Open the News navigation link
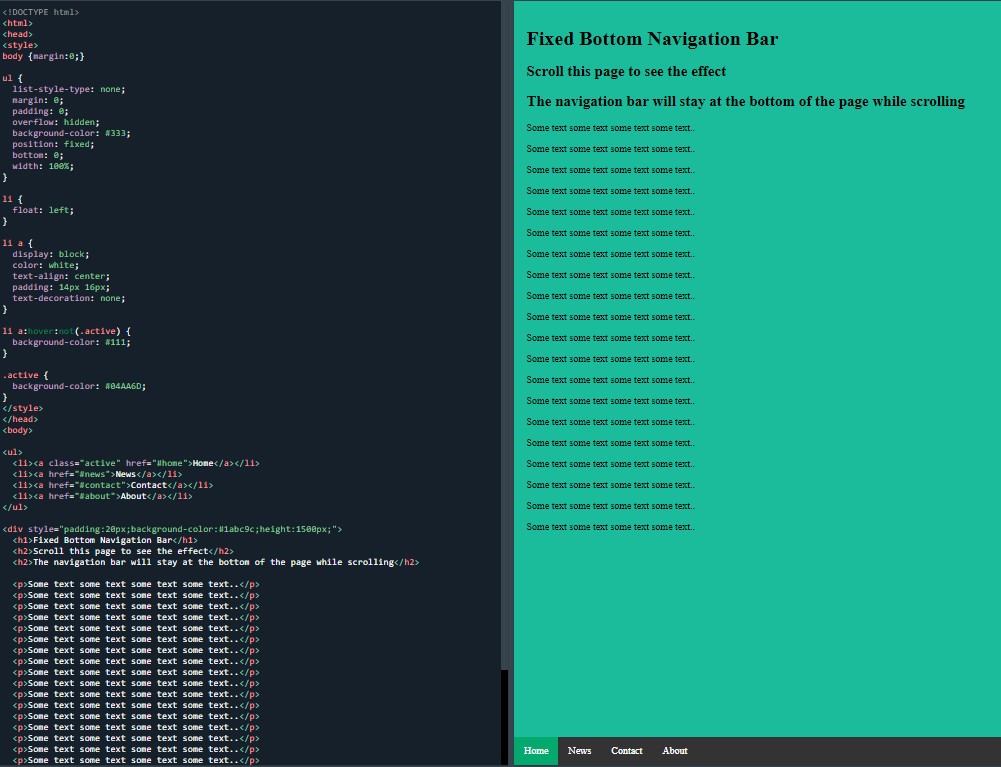 [579, 751]
